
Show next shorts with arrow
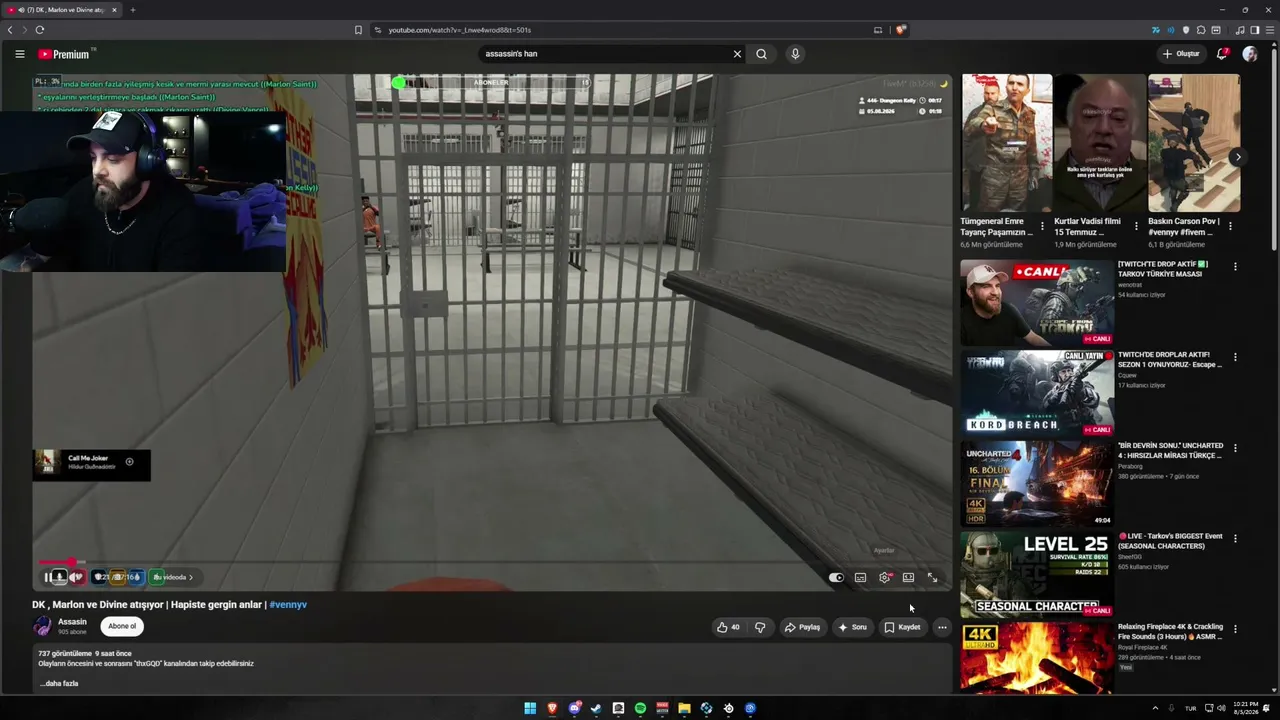click(x=1237, y=157)
